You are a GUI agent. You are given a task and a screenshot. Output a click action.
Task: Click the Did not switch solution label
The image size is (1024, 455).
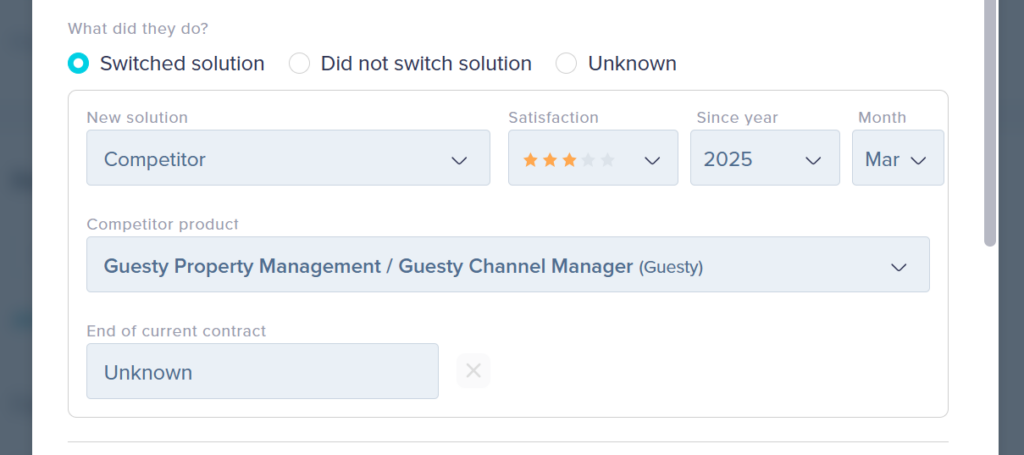pyautogui.click(x=426, y=63)
